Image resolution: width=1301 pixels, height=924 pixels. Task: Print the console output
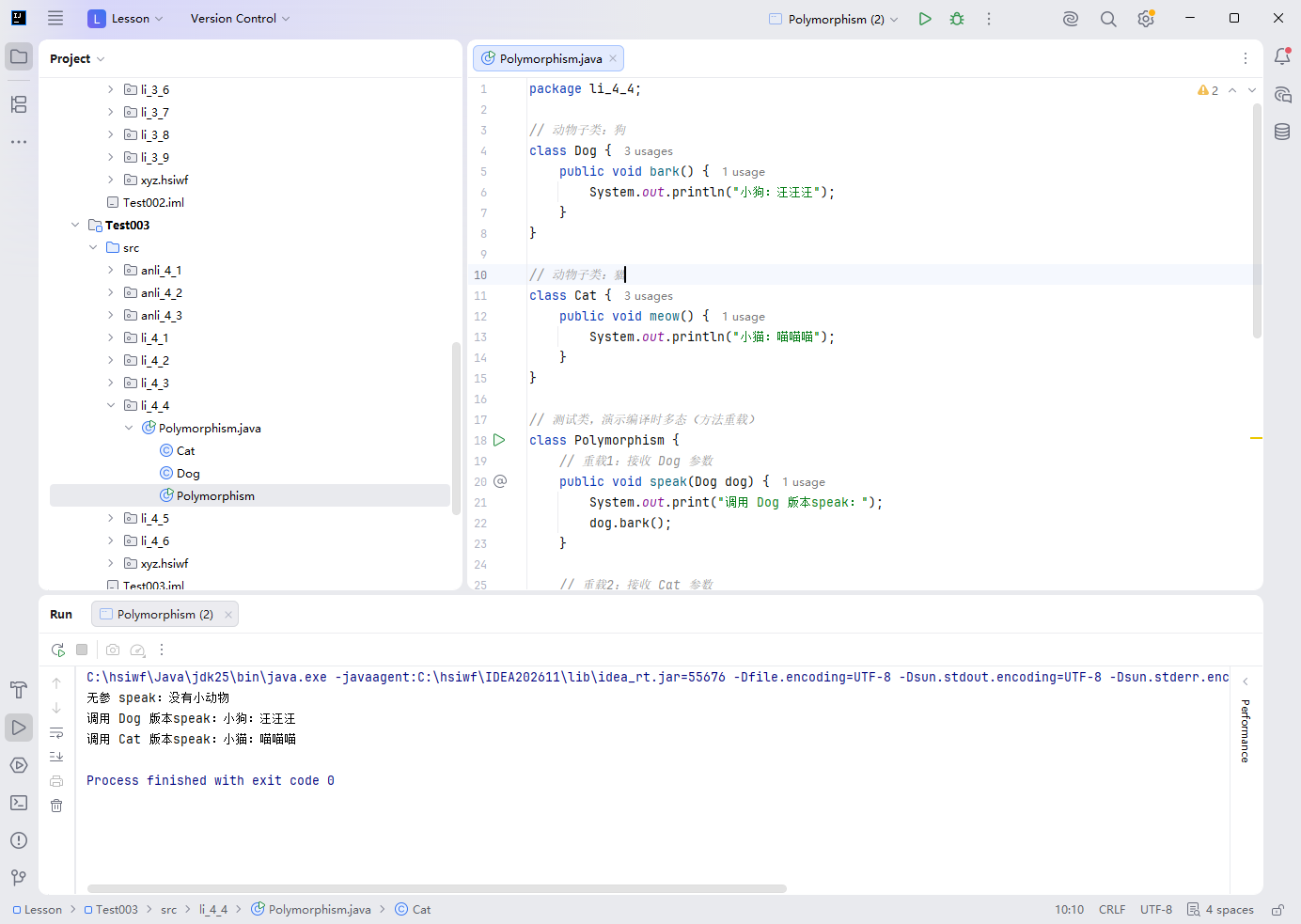tap(56, 780)
